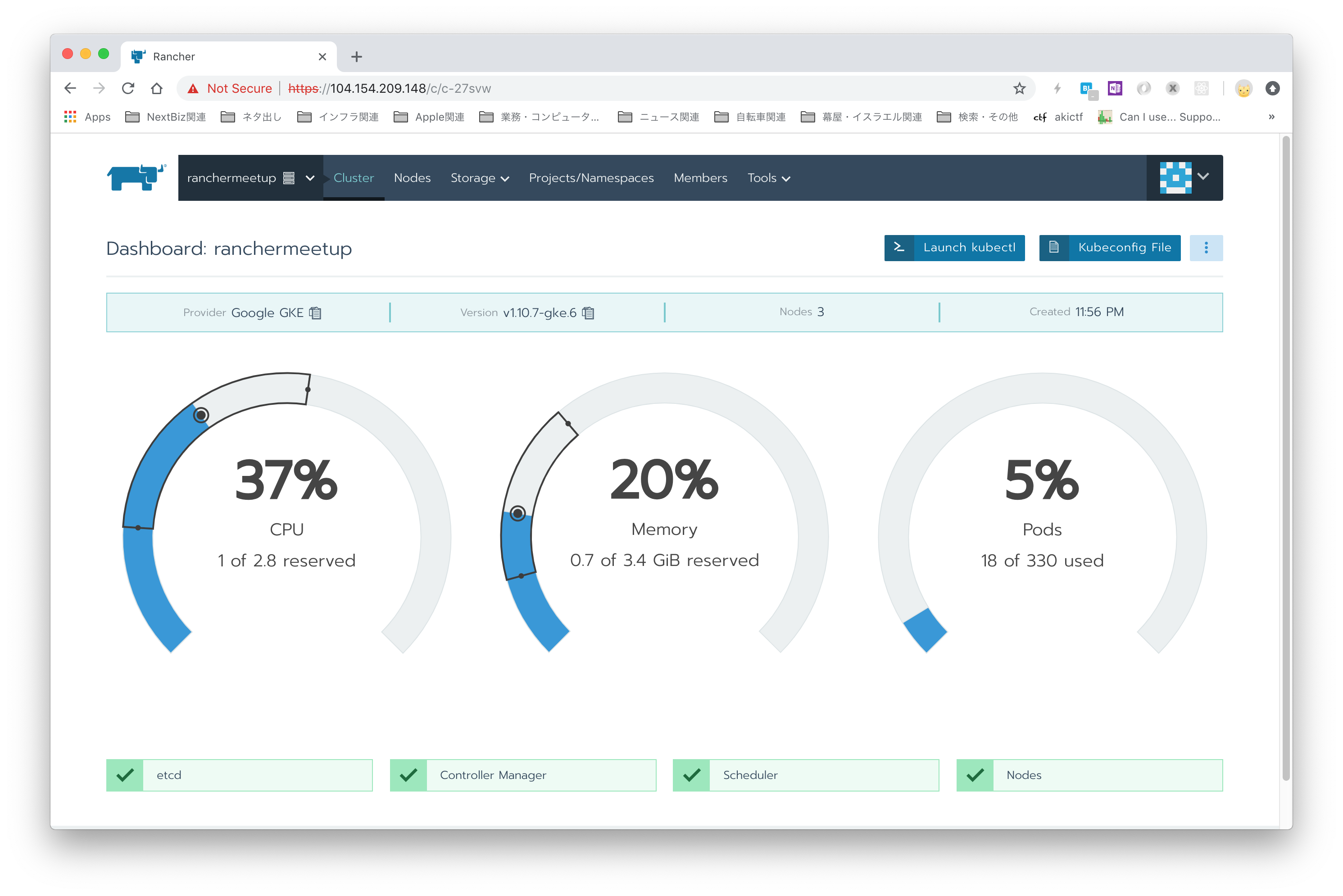Click the Rancher cow logo

[x=136, y=177]
